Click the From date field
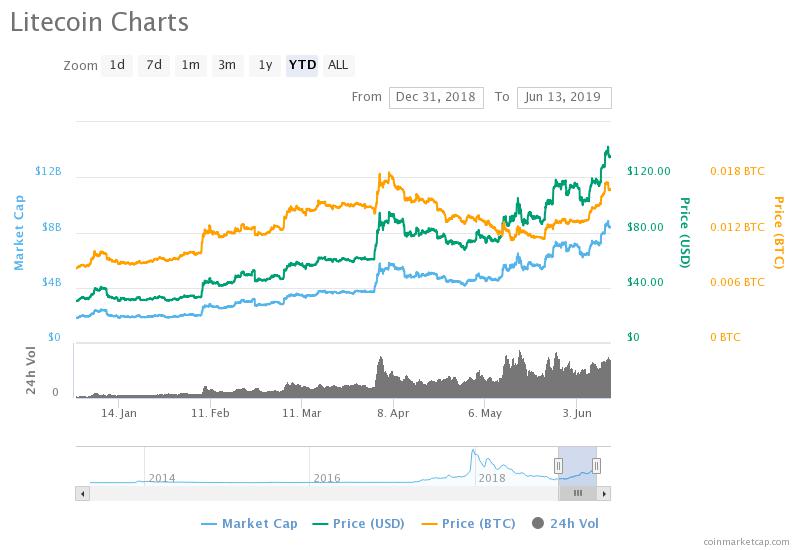 (435, 97)
